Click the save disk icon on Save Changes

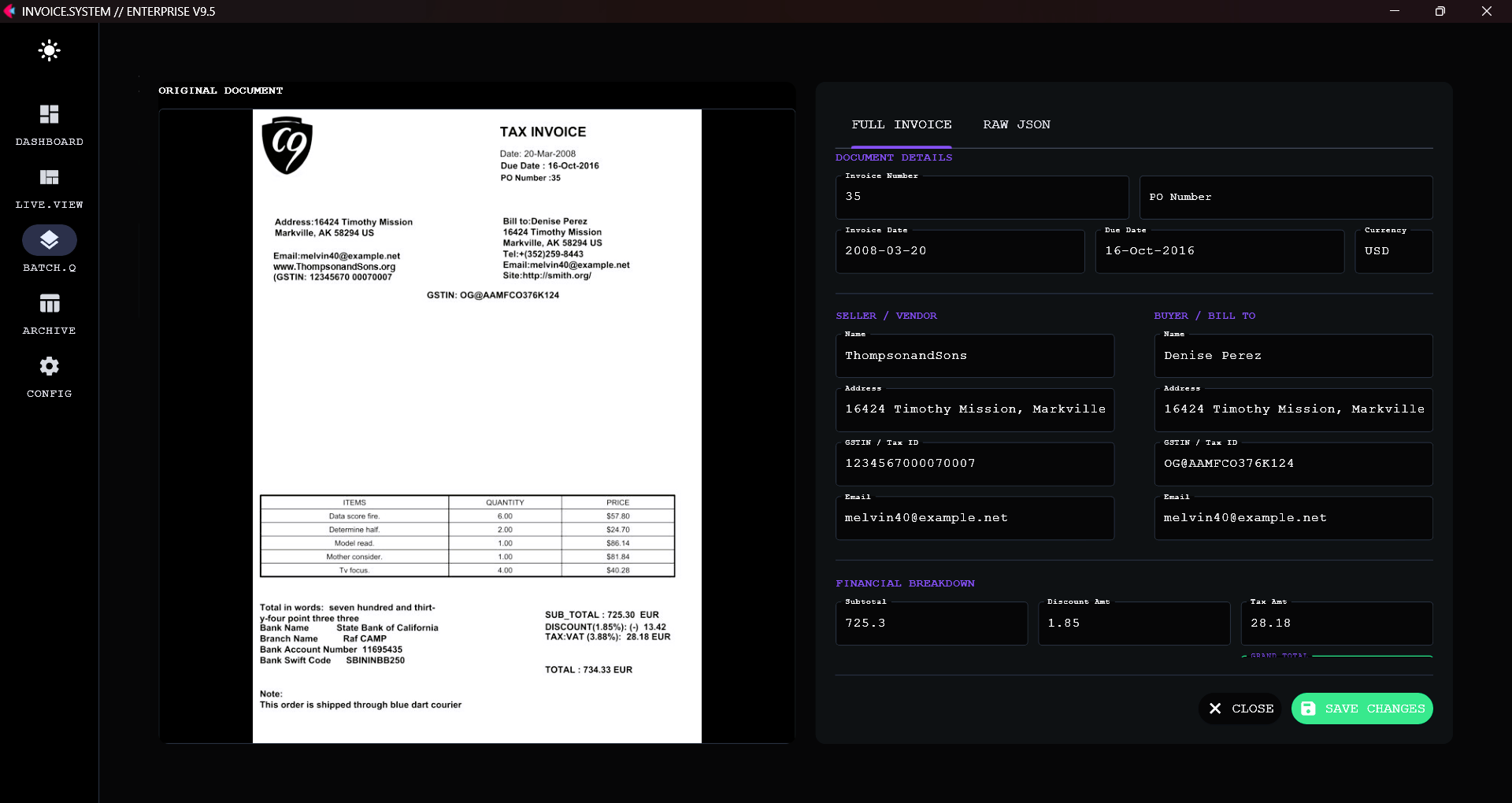[x=1309, y=708]
